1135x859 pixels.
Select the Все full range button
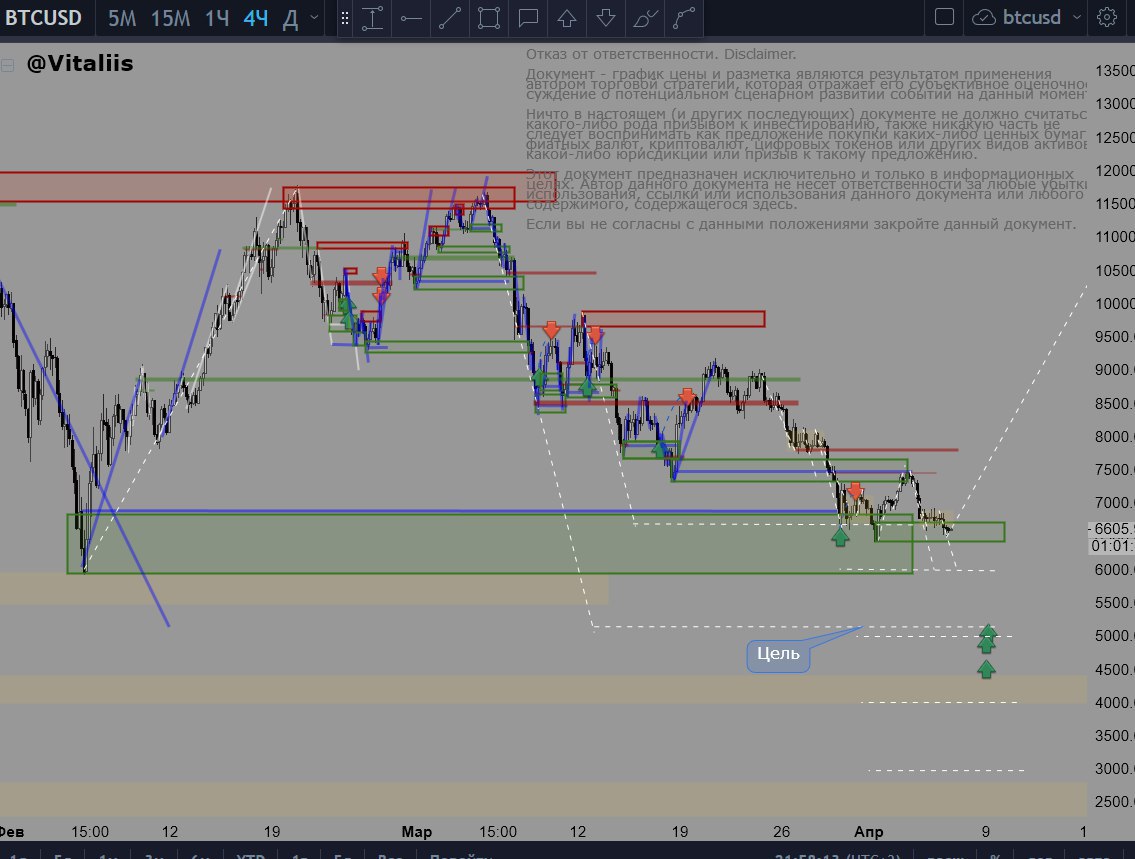390,855
